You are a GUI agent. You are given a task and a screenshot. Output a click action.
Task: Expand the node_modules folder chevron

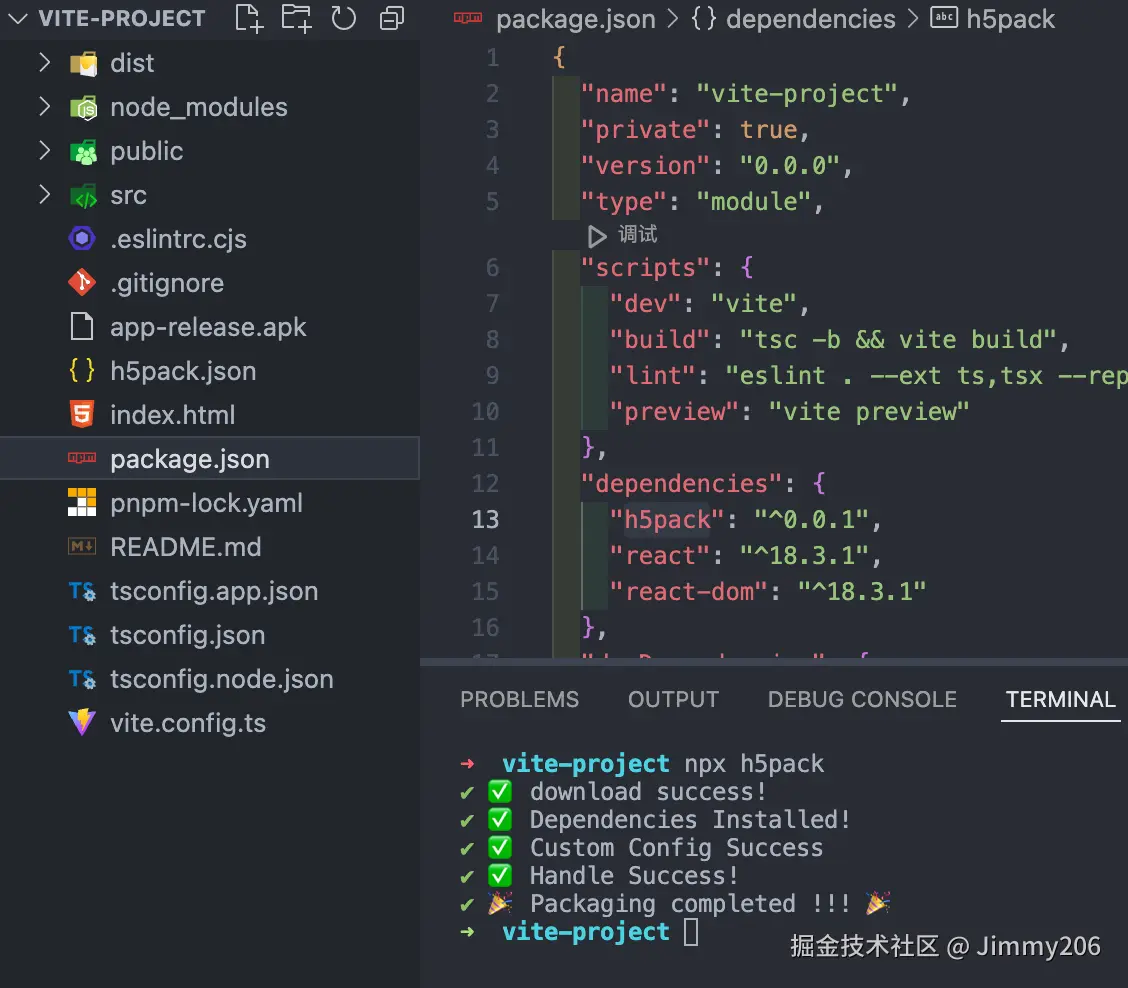pos(45,106)
